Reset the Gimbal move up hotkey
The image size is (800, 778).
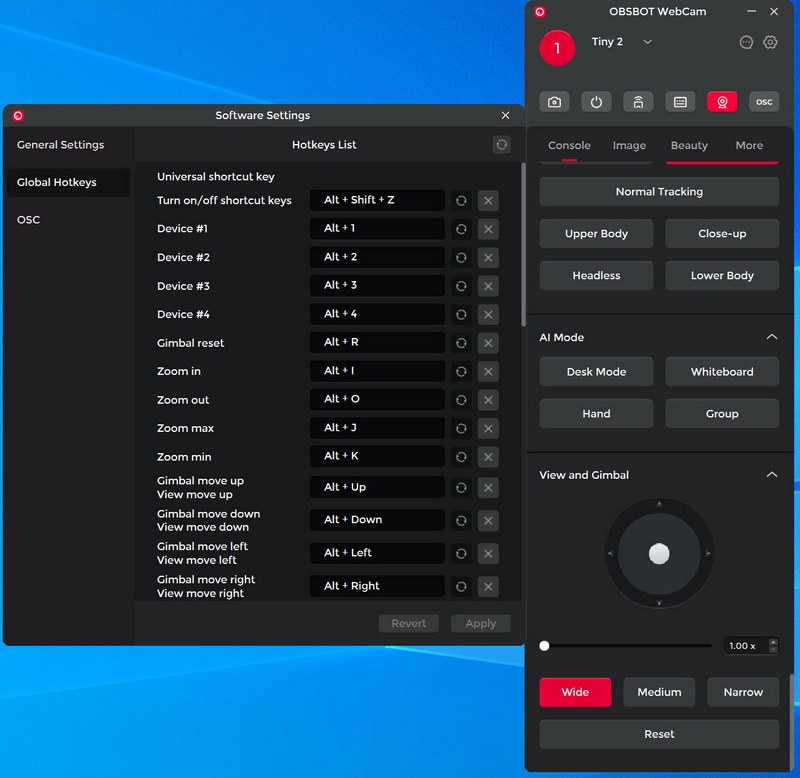tap(461, 488)
